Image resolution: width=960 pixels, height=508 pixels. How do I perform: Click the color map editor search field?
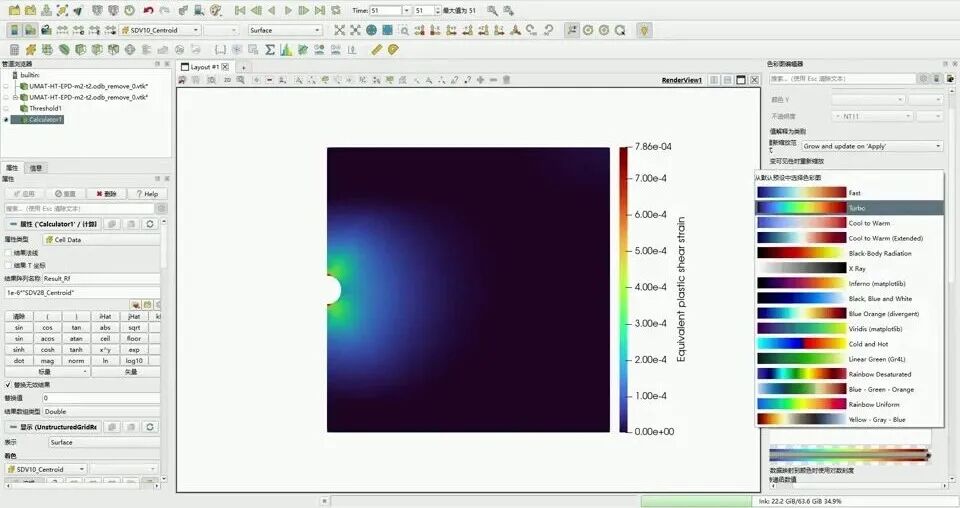(x=842, y=78)
